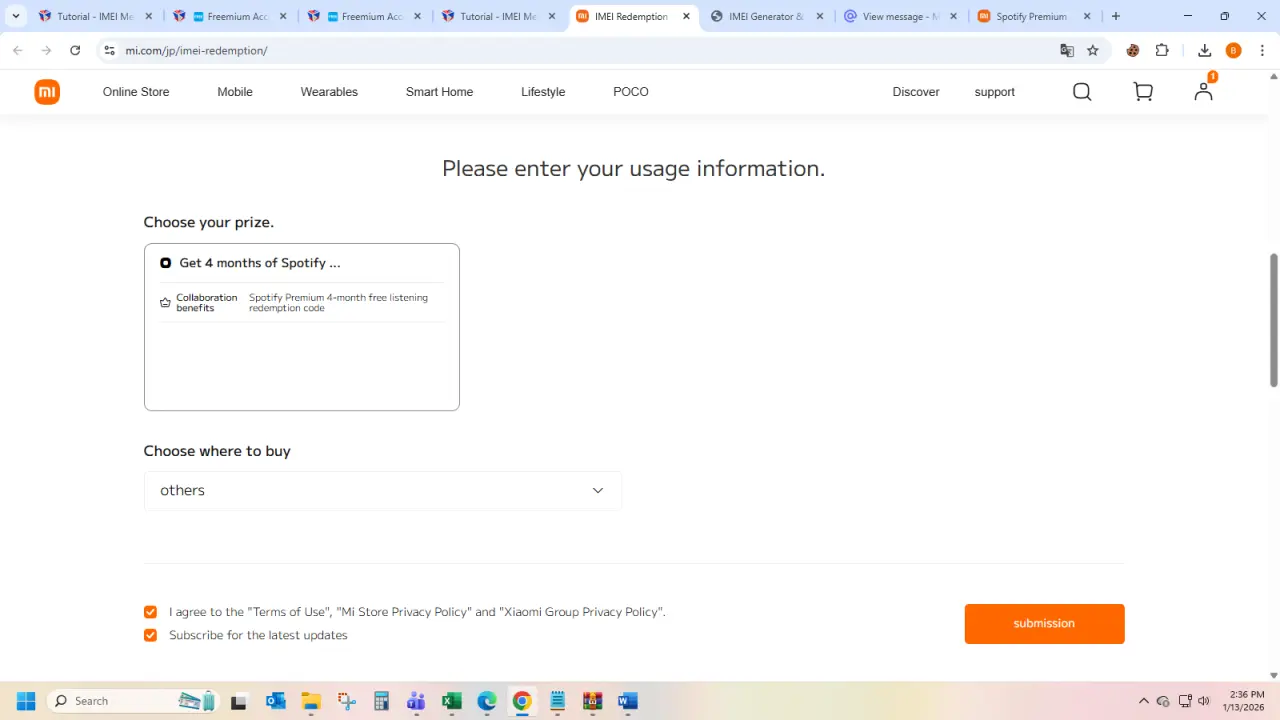This screenshot has height=720, width=1280.
Task: Open the volume control in system tray
Action: 1204,701
